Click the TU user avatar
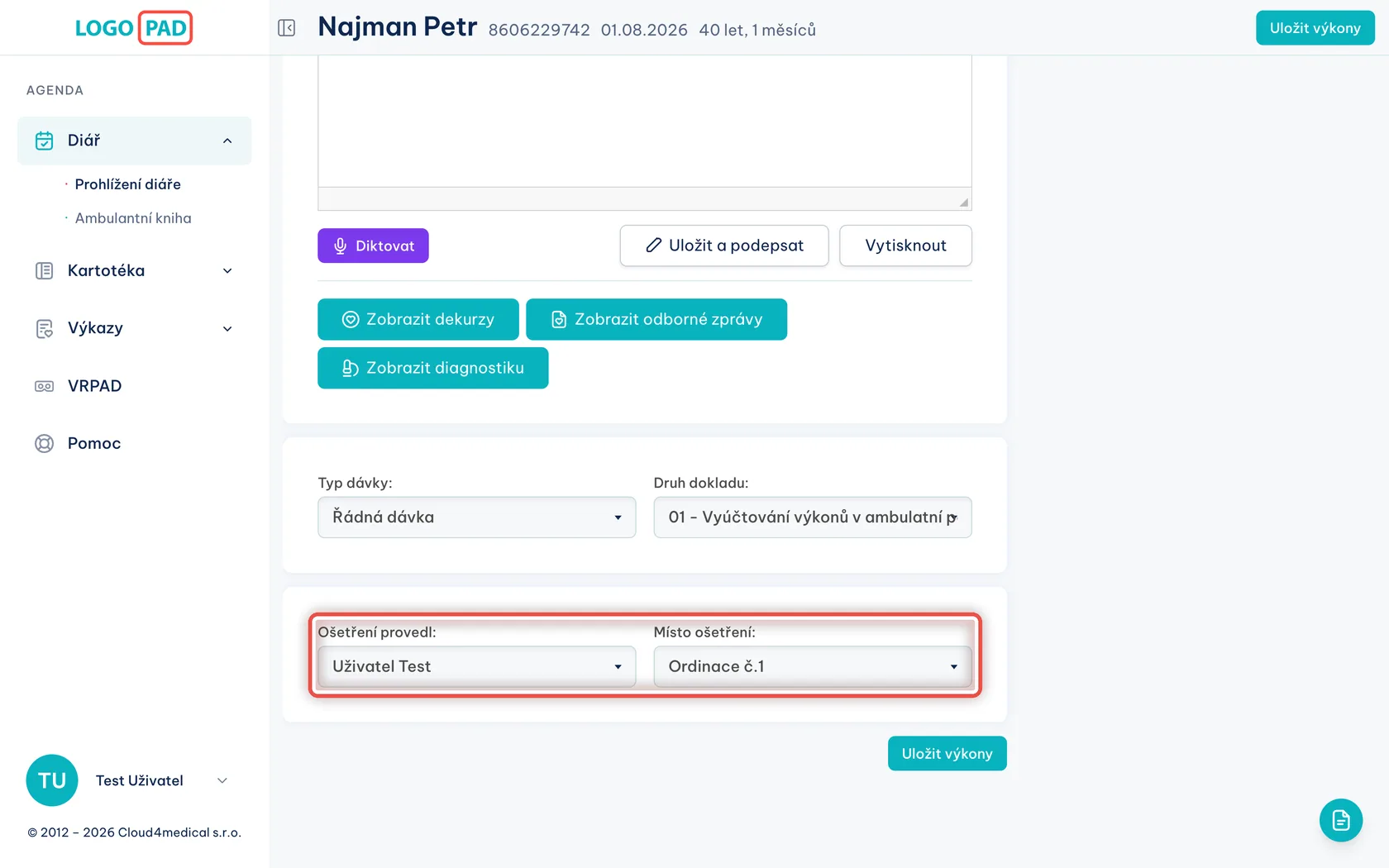 point(52,780)
